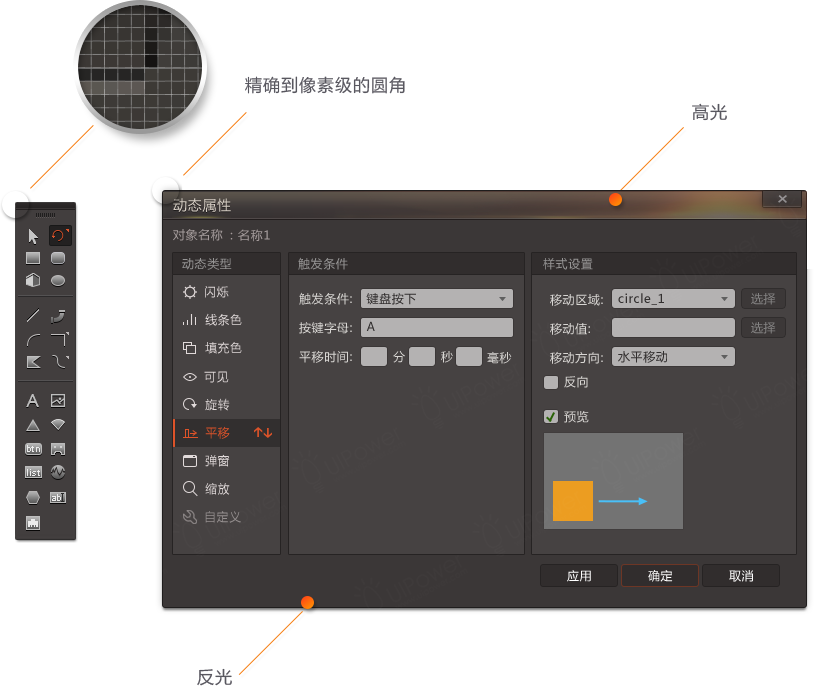Grab the toolbar grip handle at top
Screen dimensions: 814x686
coord(45,214)
